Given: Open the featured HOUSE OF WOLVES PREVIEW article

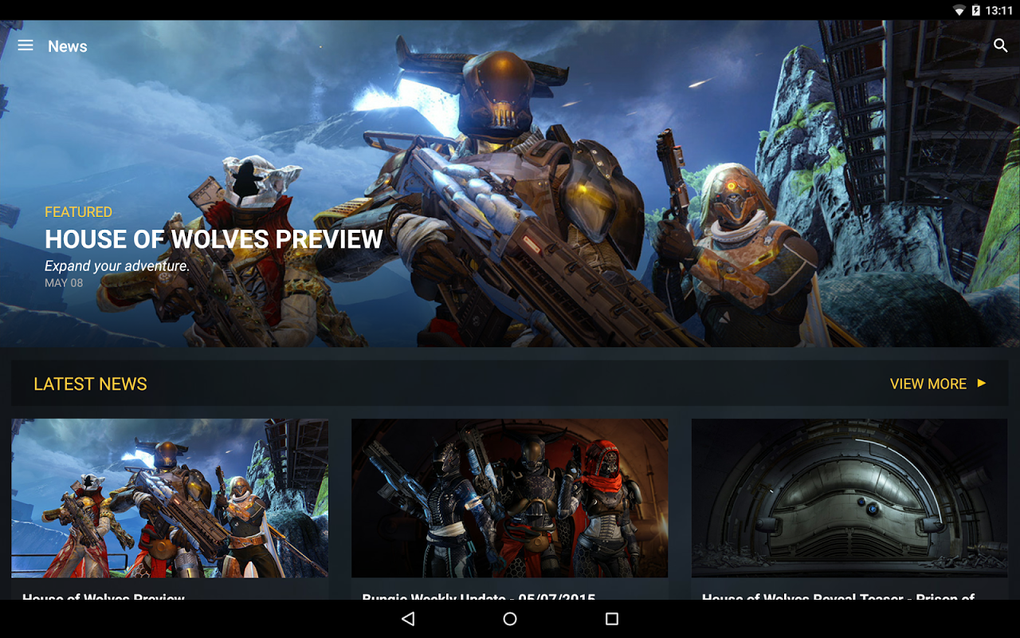Looking at the screenshot, I should point(212,239).
